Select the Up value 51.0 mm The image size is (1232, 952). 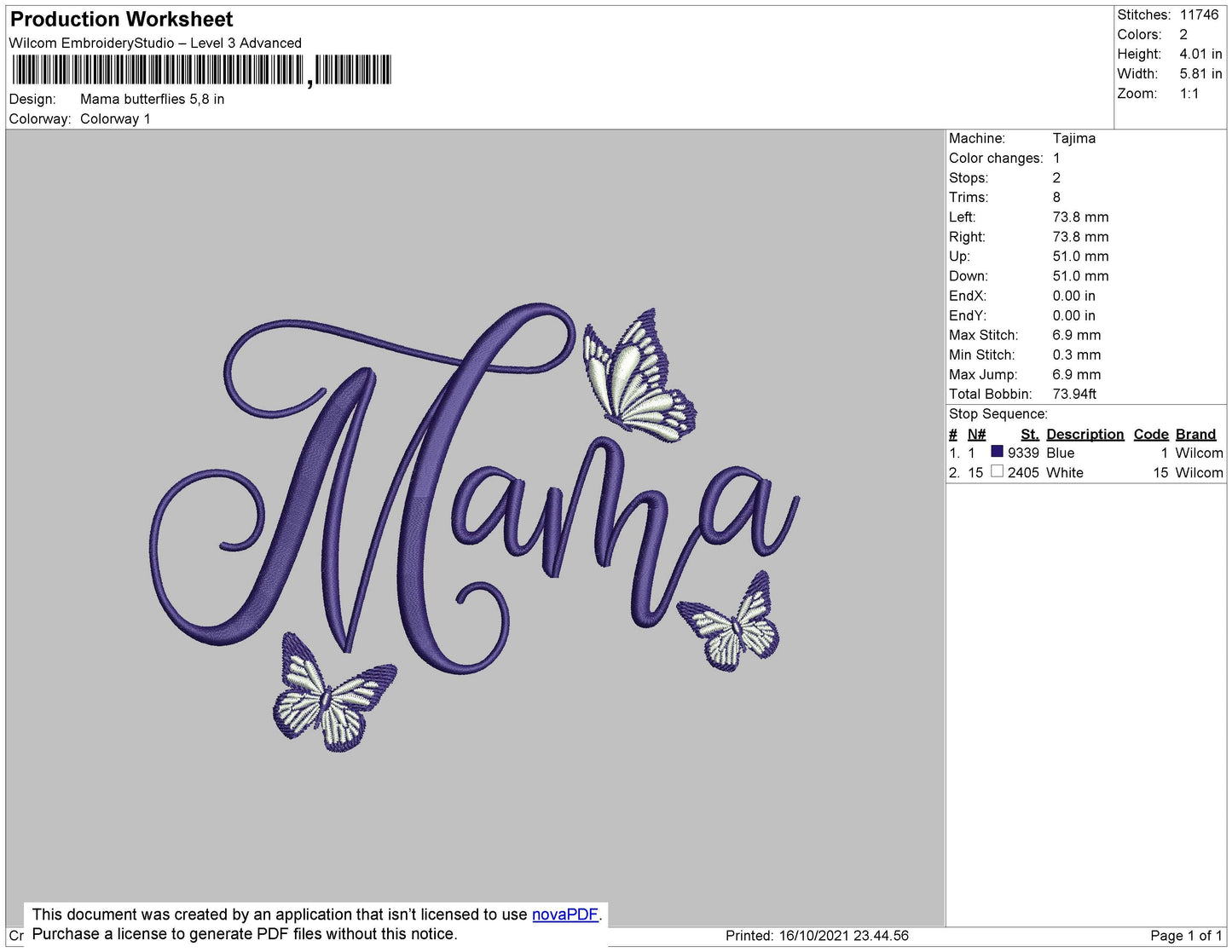pyautogui.click(x=1081, y=256)
